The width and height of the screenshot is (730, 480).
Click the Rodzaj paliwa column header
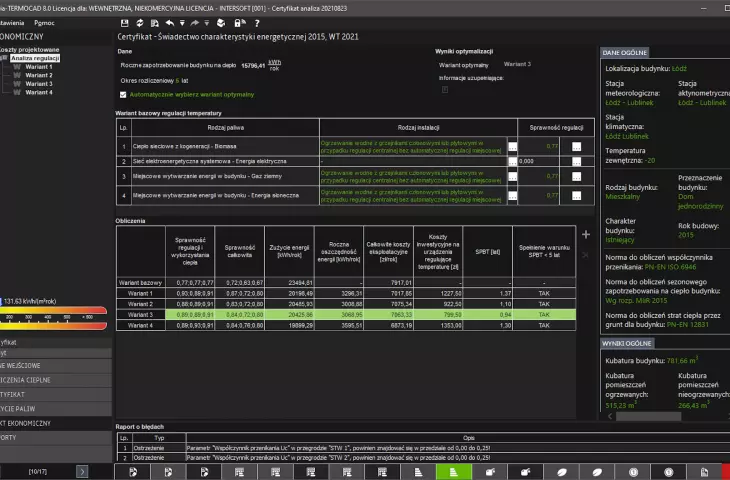[x=226, y=128]
